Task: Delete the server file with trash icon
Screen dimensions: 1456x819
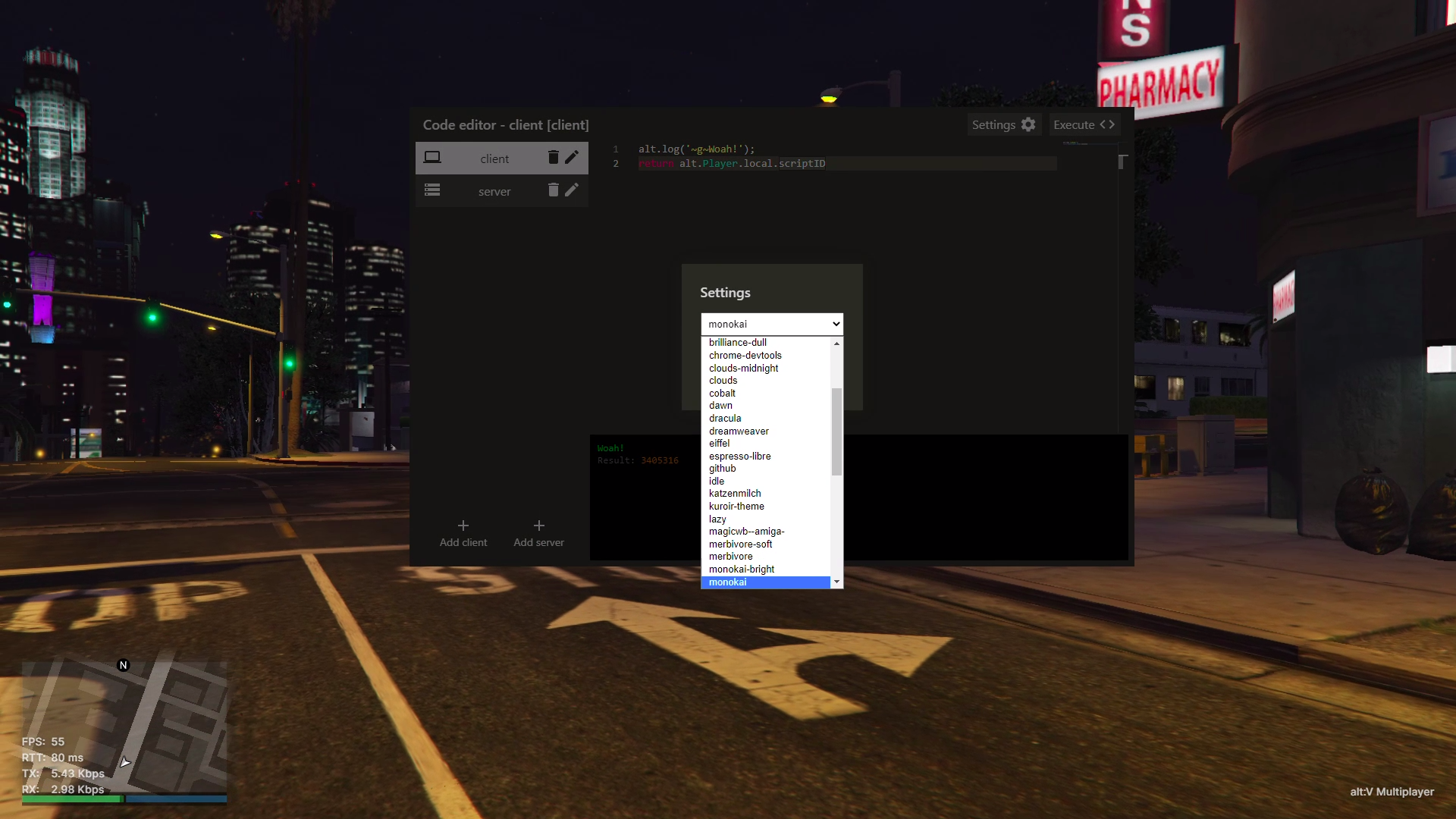Action: (x=553, y=190)
